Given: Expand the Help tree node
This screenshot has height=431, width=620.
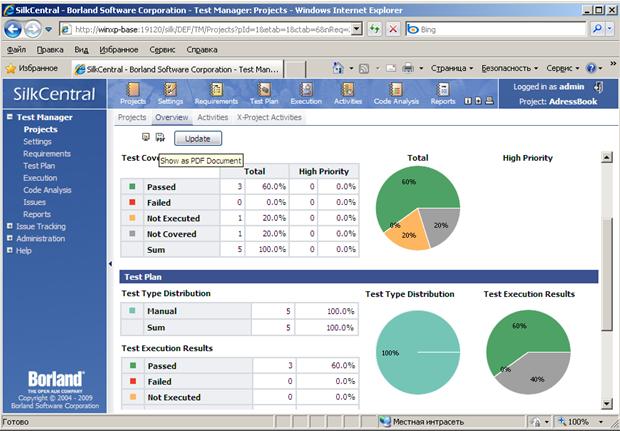Looking at the screenshot, I should pyautogui.click(x=10, y=250).
